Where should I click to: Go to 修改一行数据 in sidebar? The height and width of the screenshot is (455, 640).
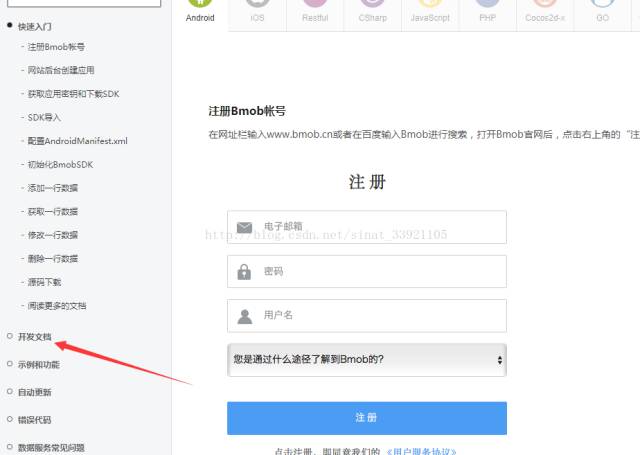53,235
